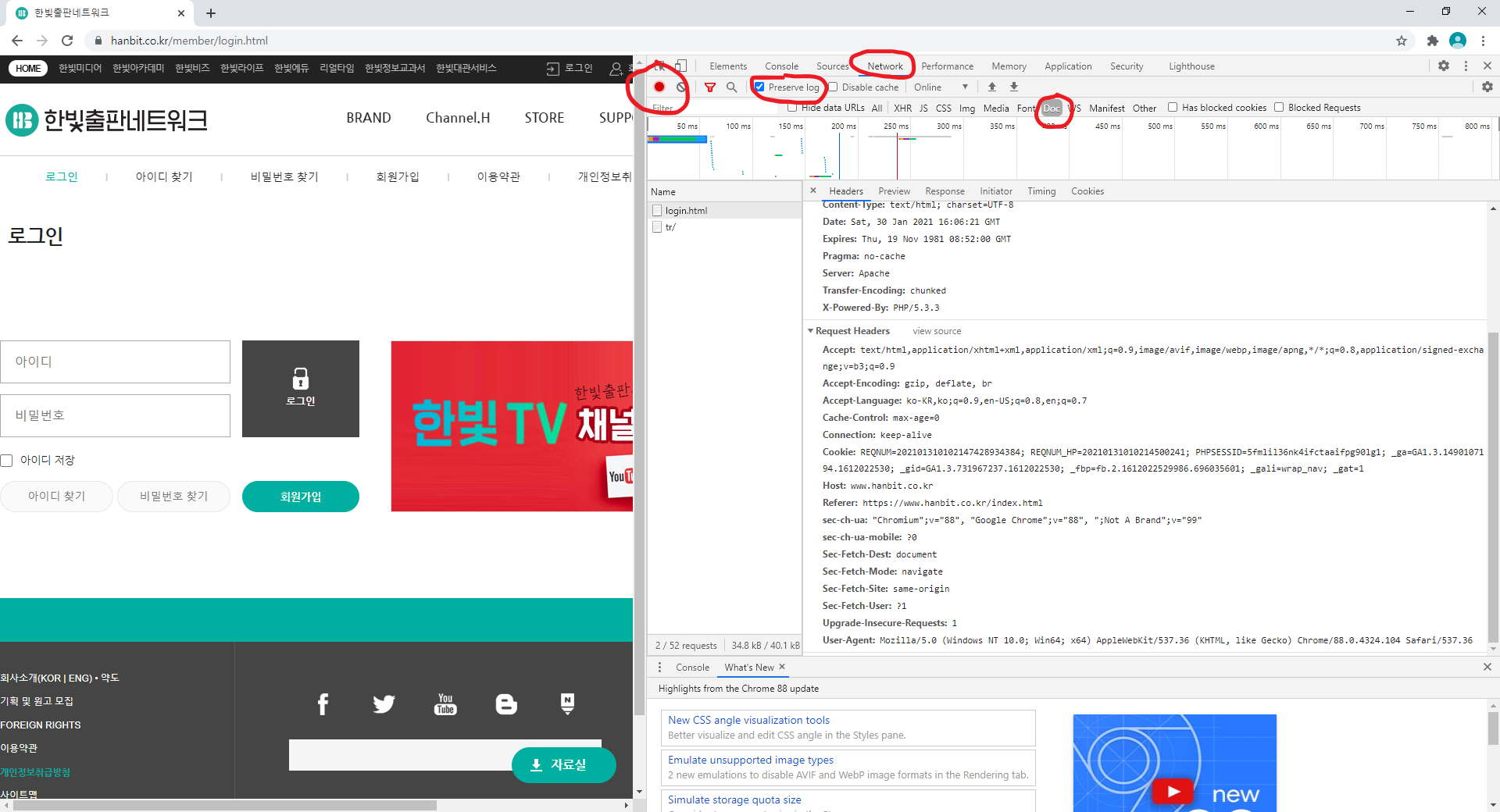1500x812 pixels.
Task: Select the All filter type
Action: (x=877, y=108)
